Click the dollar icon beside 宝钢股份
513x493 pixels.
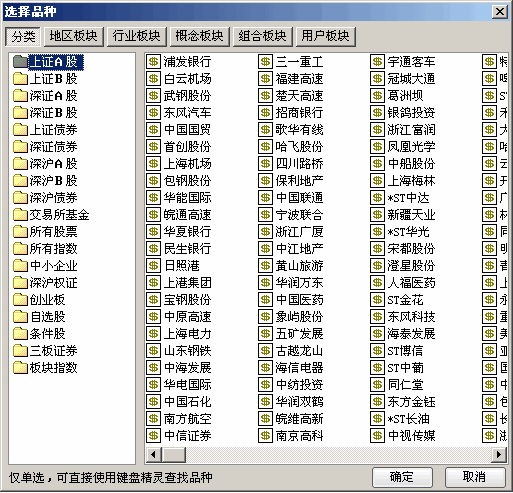pos(153,300)
